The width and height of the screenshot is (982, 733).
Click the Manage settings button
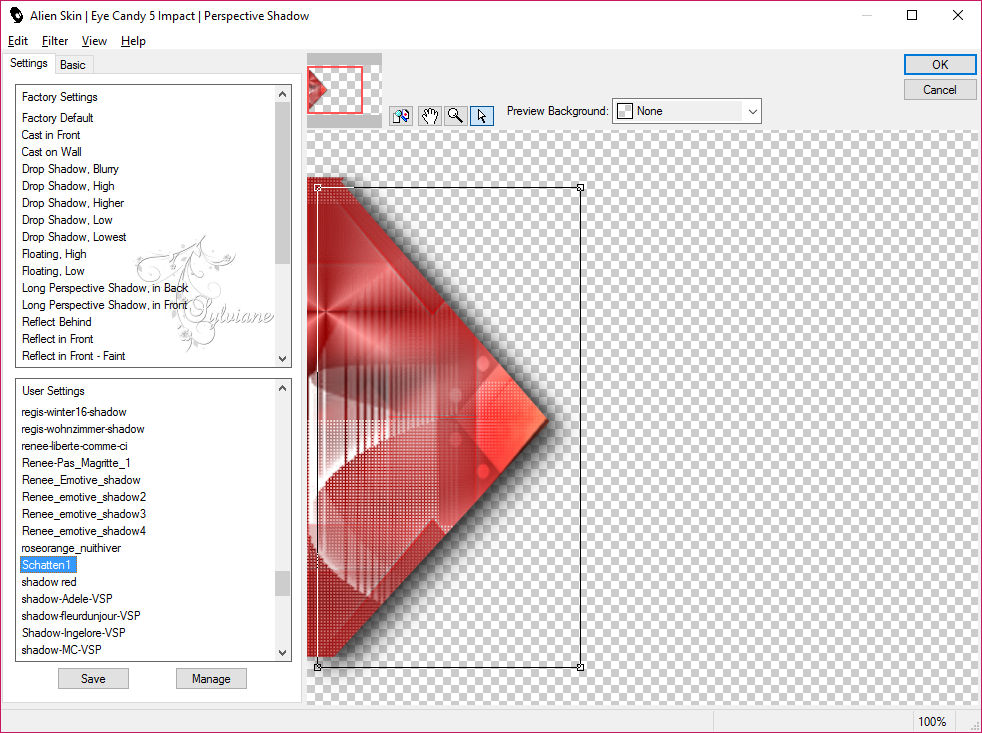coord(211,678)
